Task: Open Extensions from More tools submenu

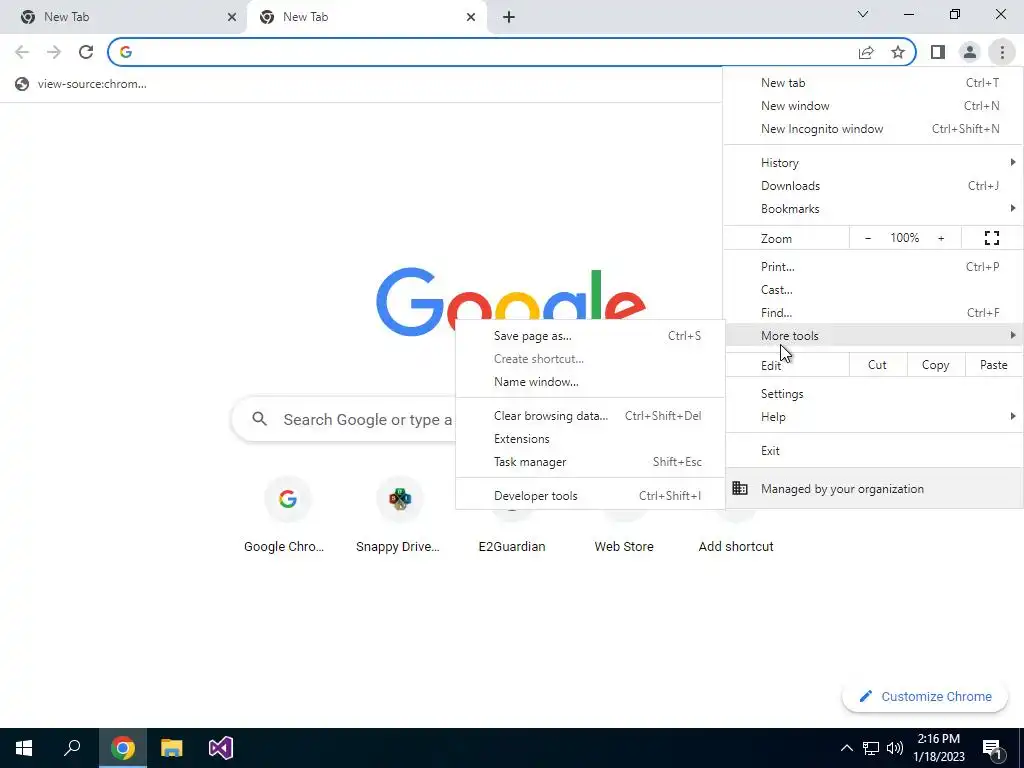Action: tap(590, 439)
